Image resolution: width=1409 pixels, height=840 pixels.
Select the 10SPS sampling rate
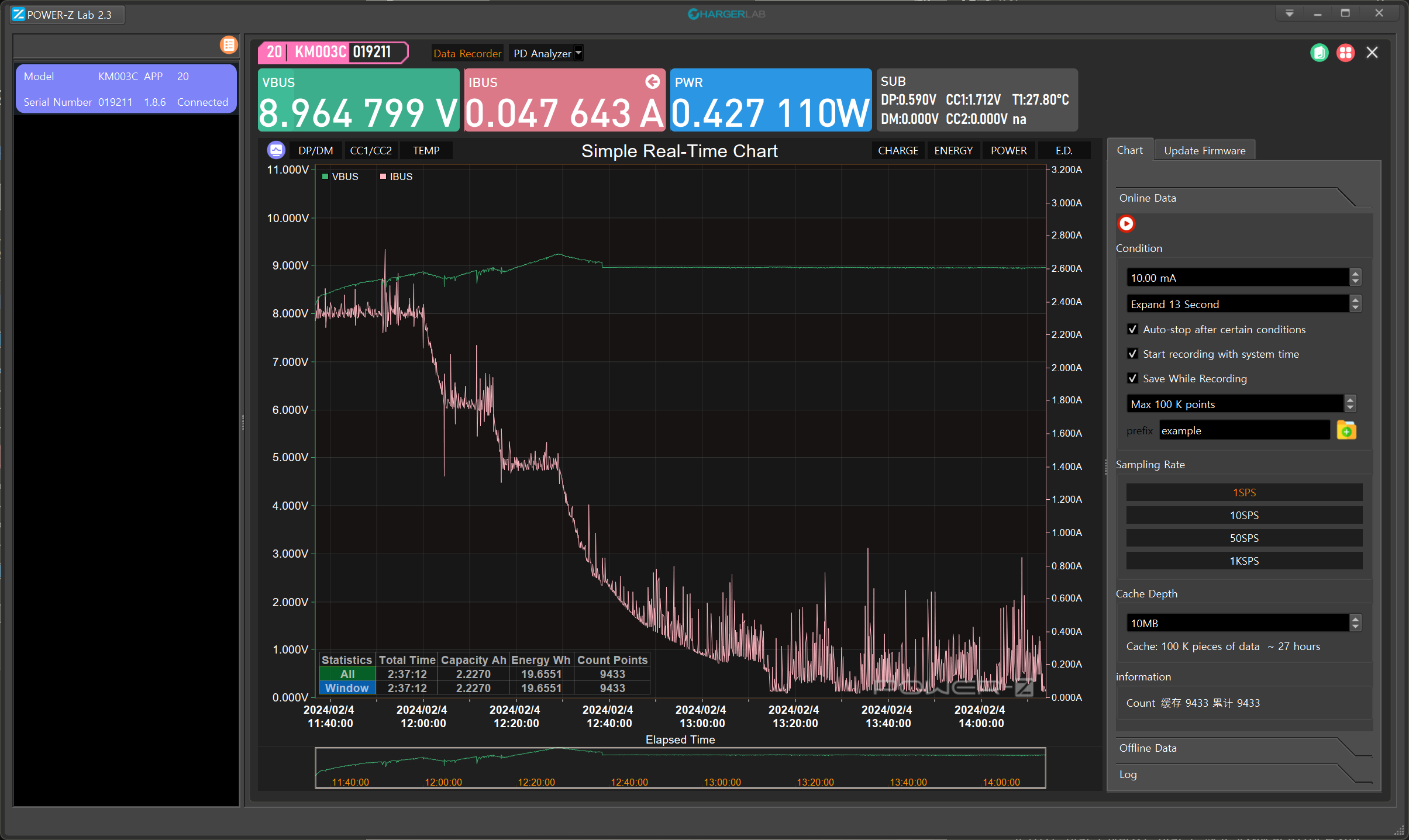point(1243,515)
